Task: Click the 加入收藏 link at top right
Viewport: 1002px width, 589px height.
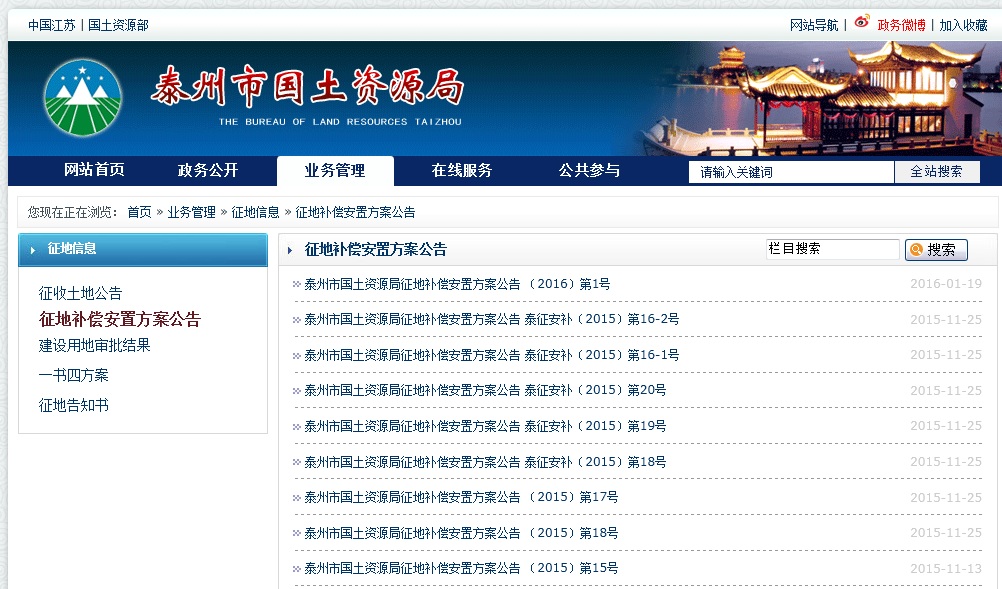Action: [963, 25]
